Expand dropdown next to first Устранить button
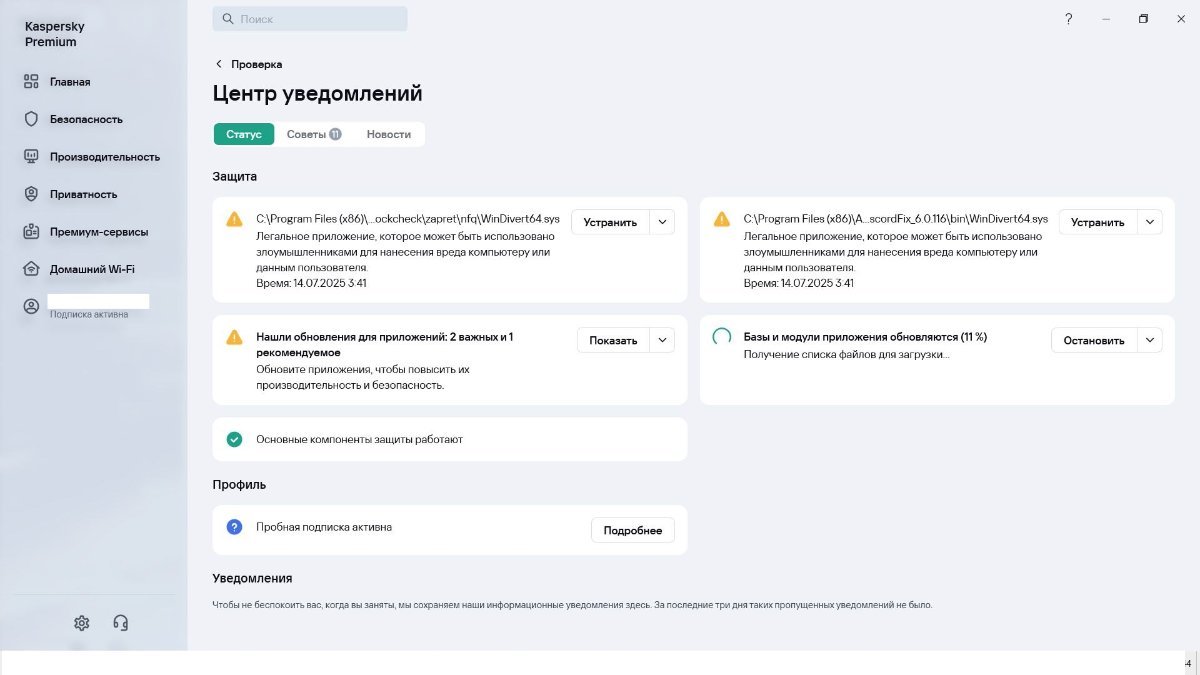1200x675 pixels. coord(662,222)
